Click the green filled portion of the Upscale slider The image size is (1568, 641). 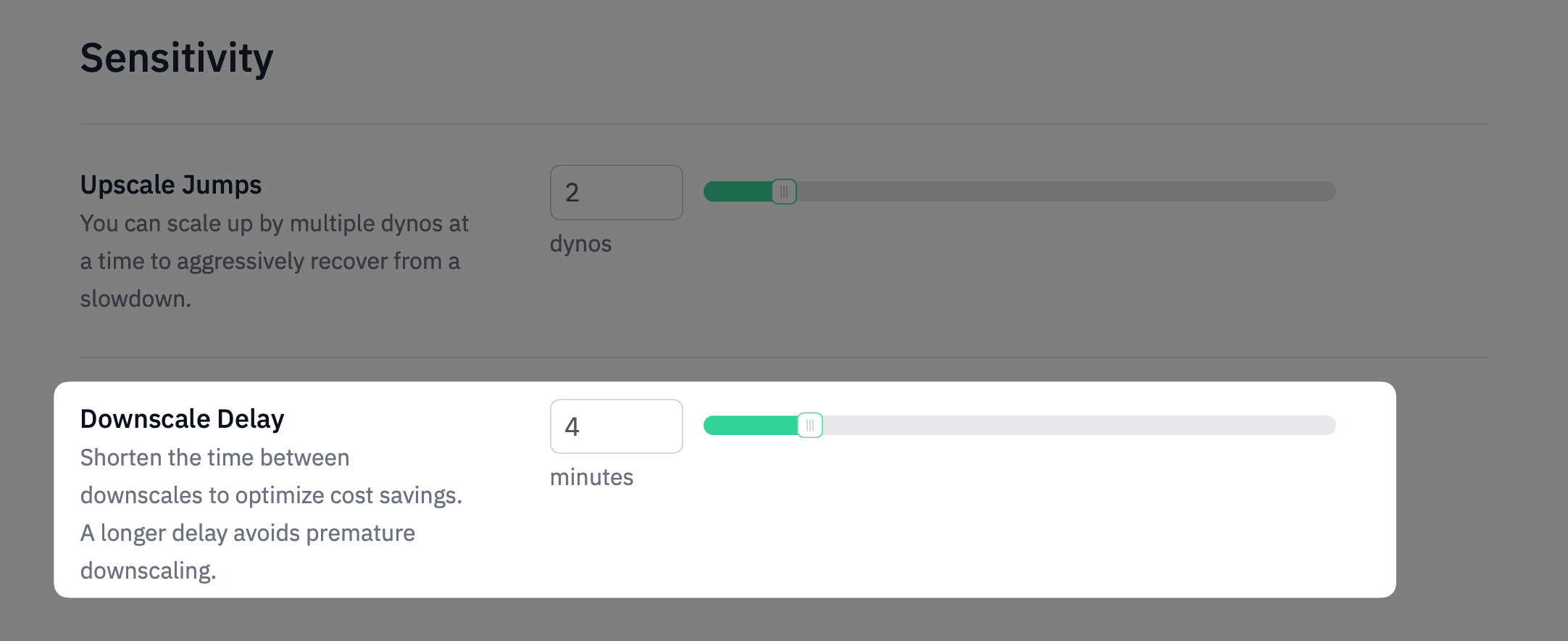[x=739, y=191]
